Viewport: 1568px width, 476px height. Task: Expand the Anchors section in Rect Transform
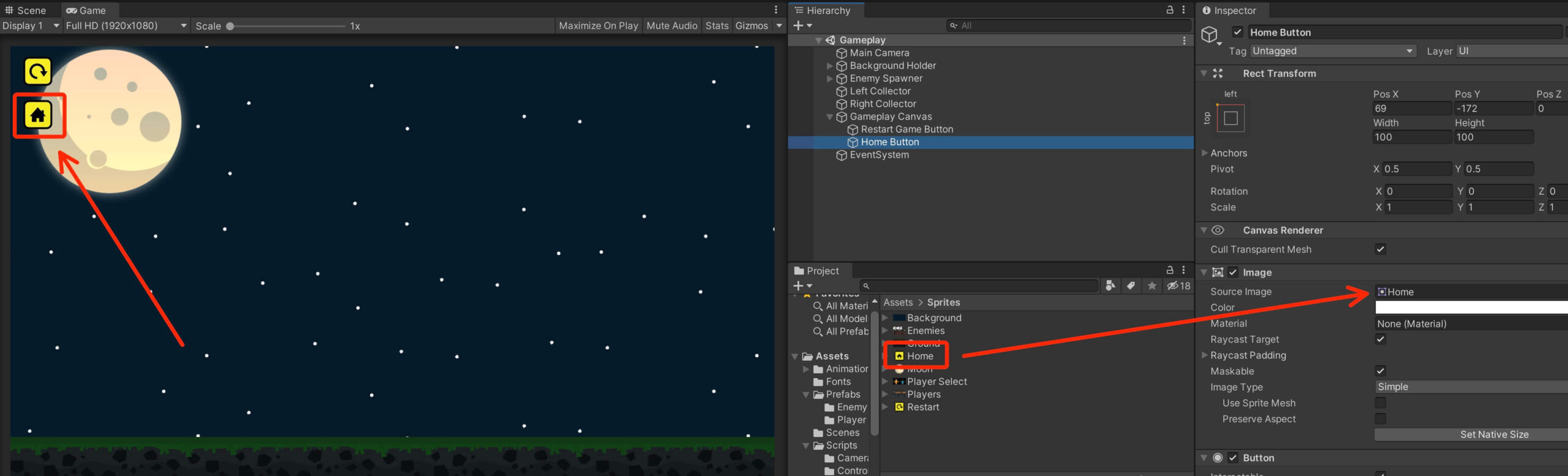tap(1204, 153)
